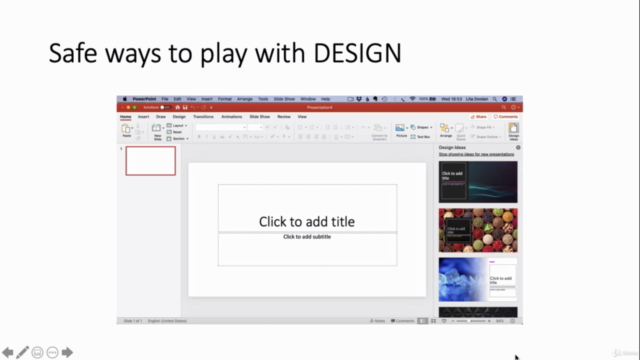The image size is (640, 360).
Task: Click the zoom in plus button
Action: [489, 321]
